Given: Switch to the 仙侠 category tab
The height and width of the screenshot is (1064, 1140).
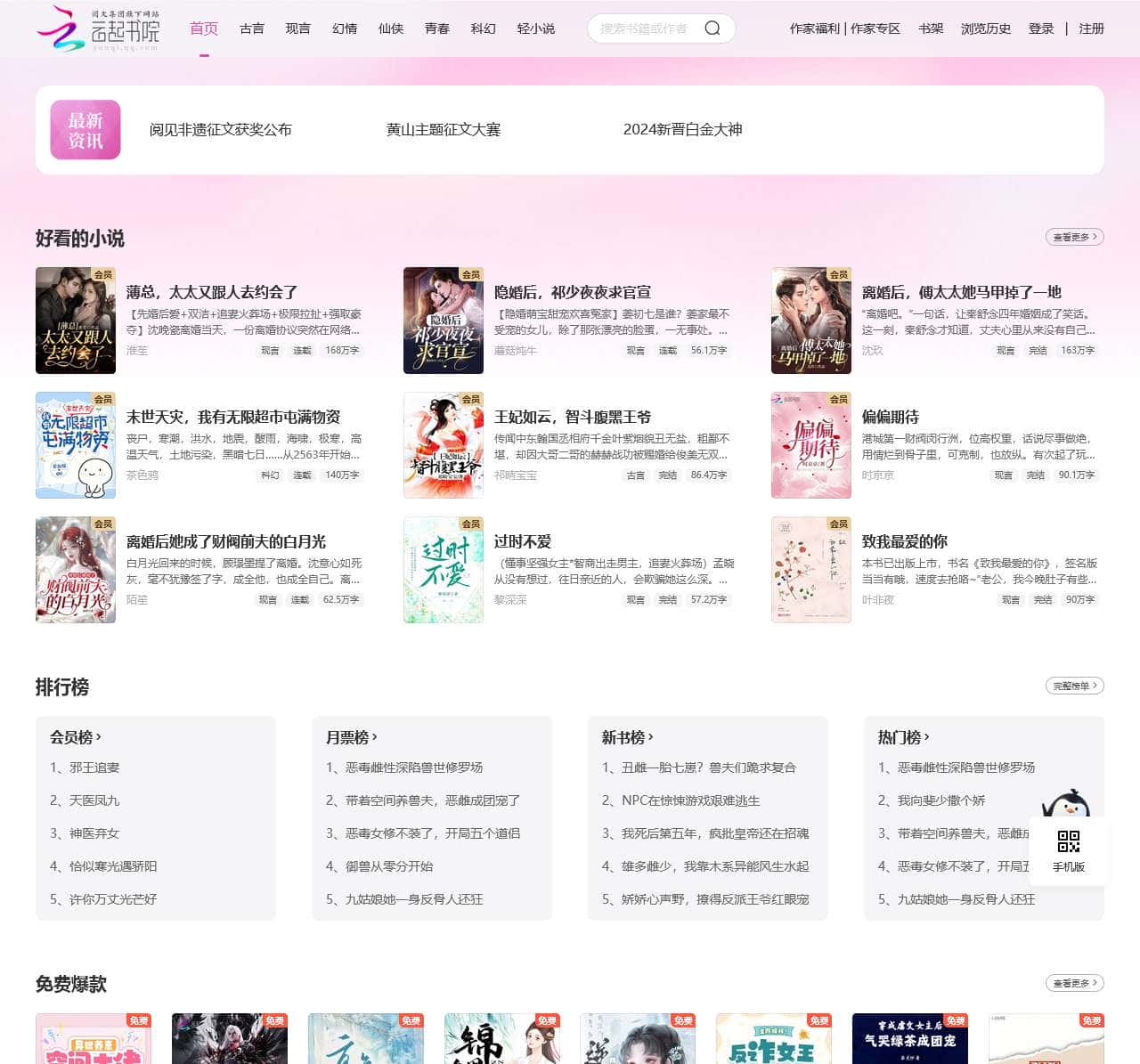Looking at the screenshot, I should pyautogui.click(x=391, y=28).
